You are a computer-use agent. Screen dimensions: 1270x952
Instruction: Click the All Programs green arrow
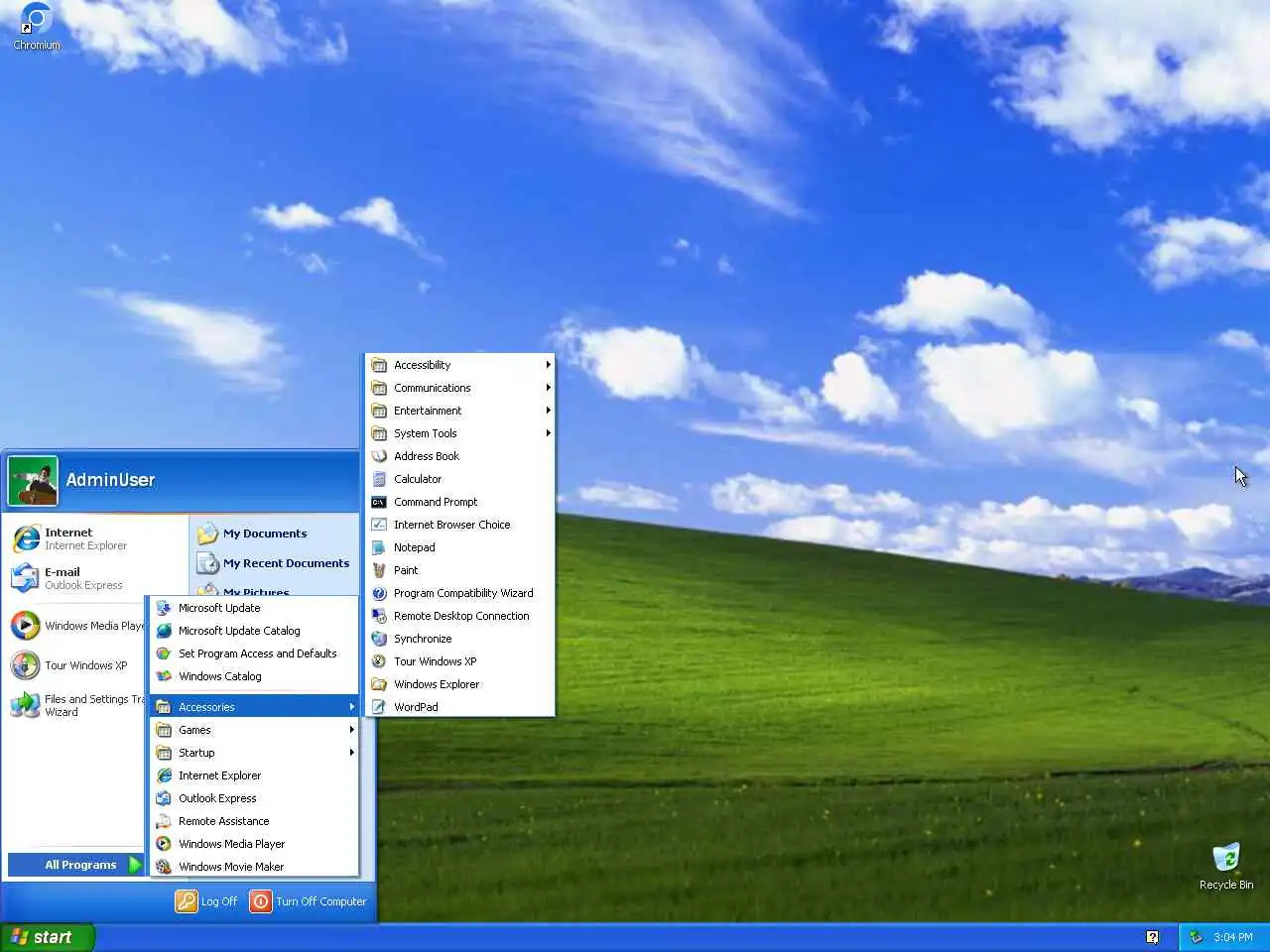coord(135,865)
